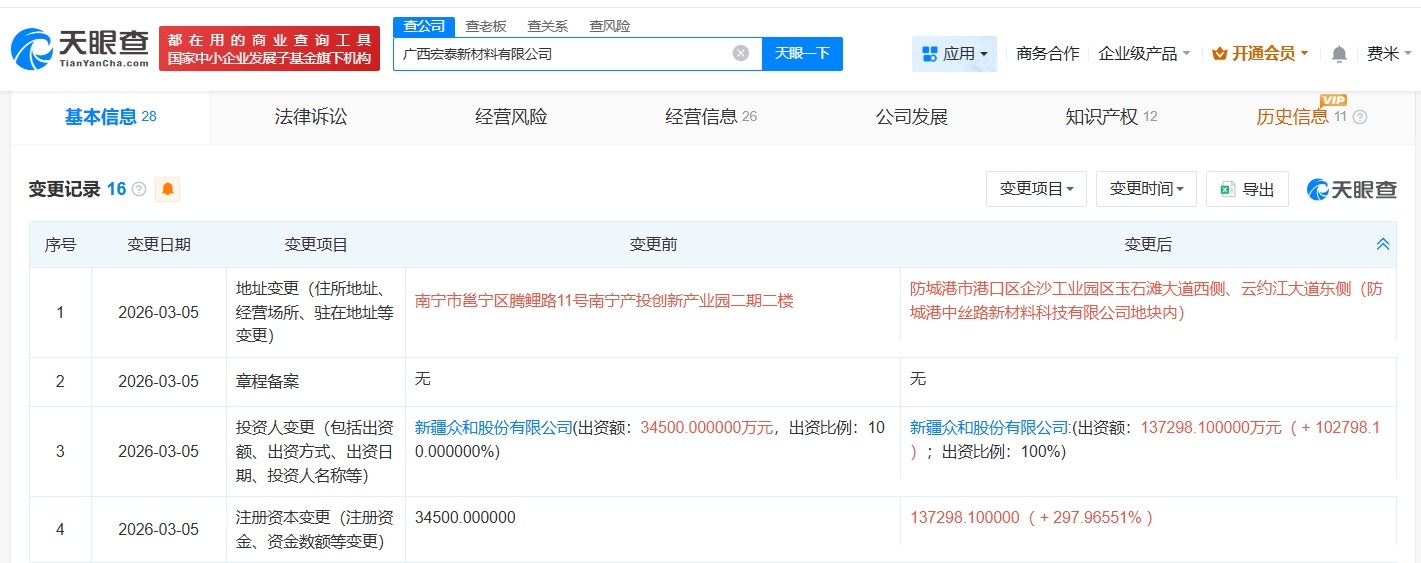
Task: Export records with the 导出 Excel button
Action: coord(1247,189)
